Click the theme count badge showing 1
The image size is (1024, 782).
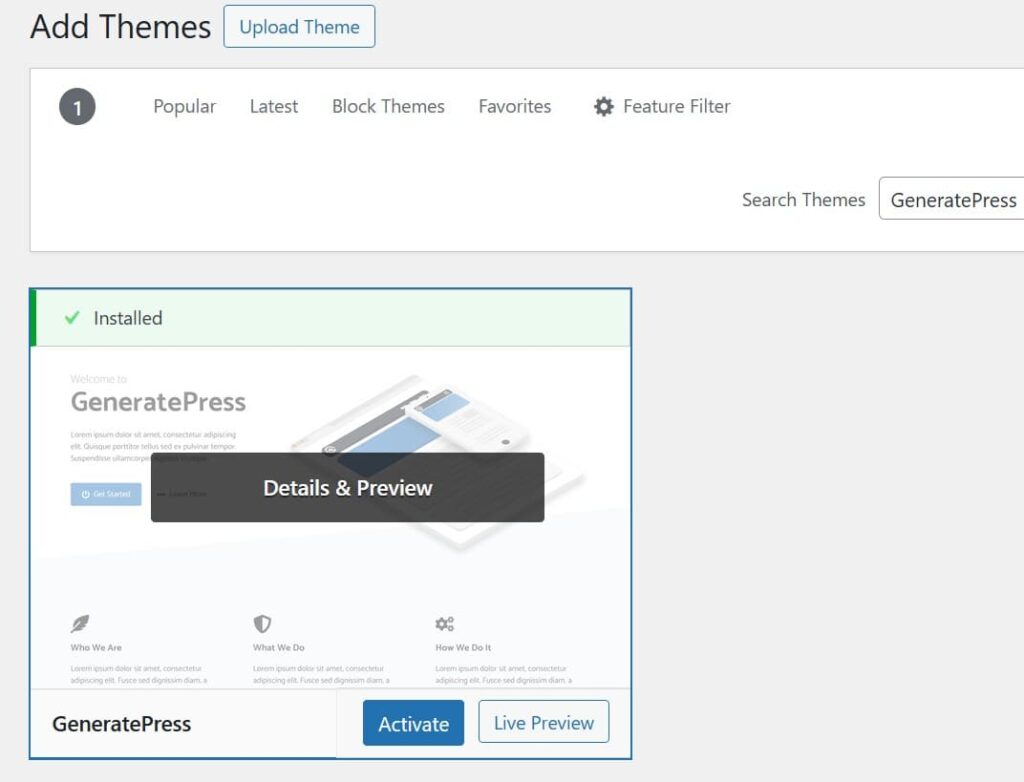pos(77,107)
